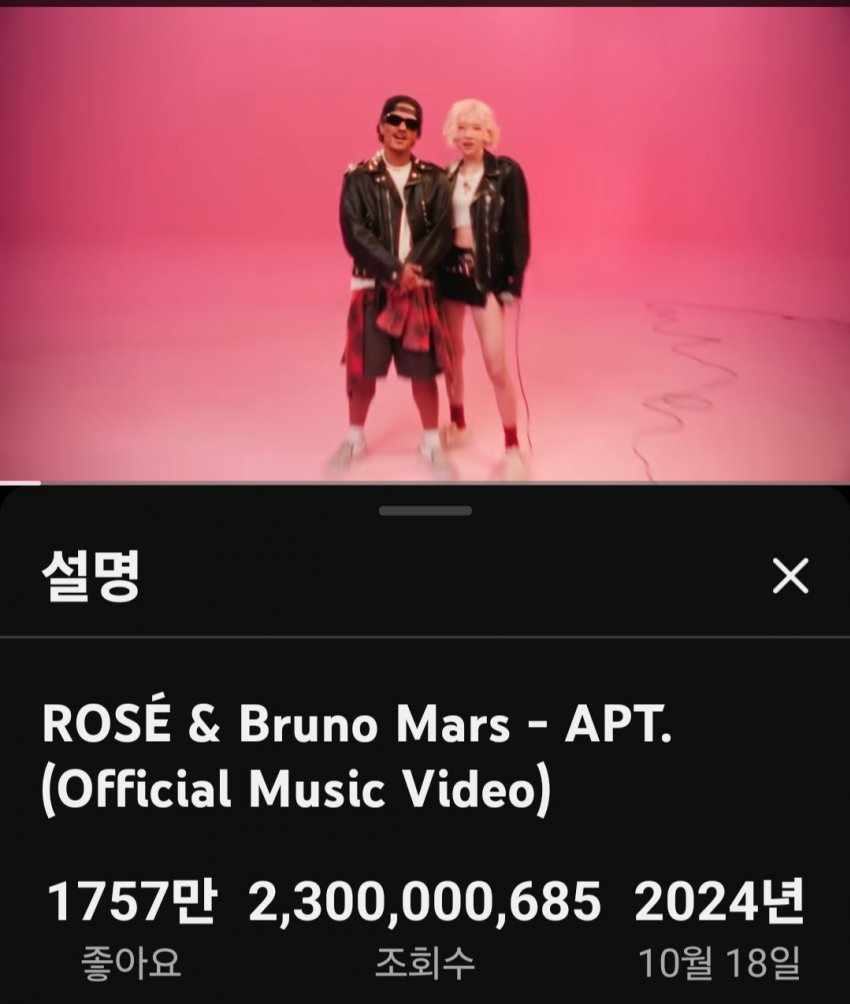850x1004 pixels.
Task: Tap the 좋아요 label
Action: (x=131, y=963)
